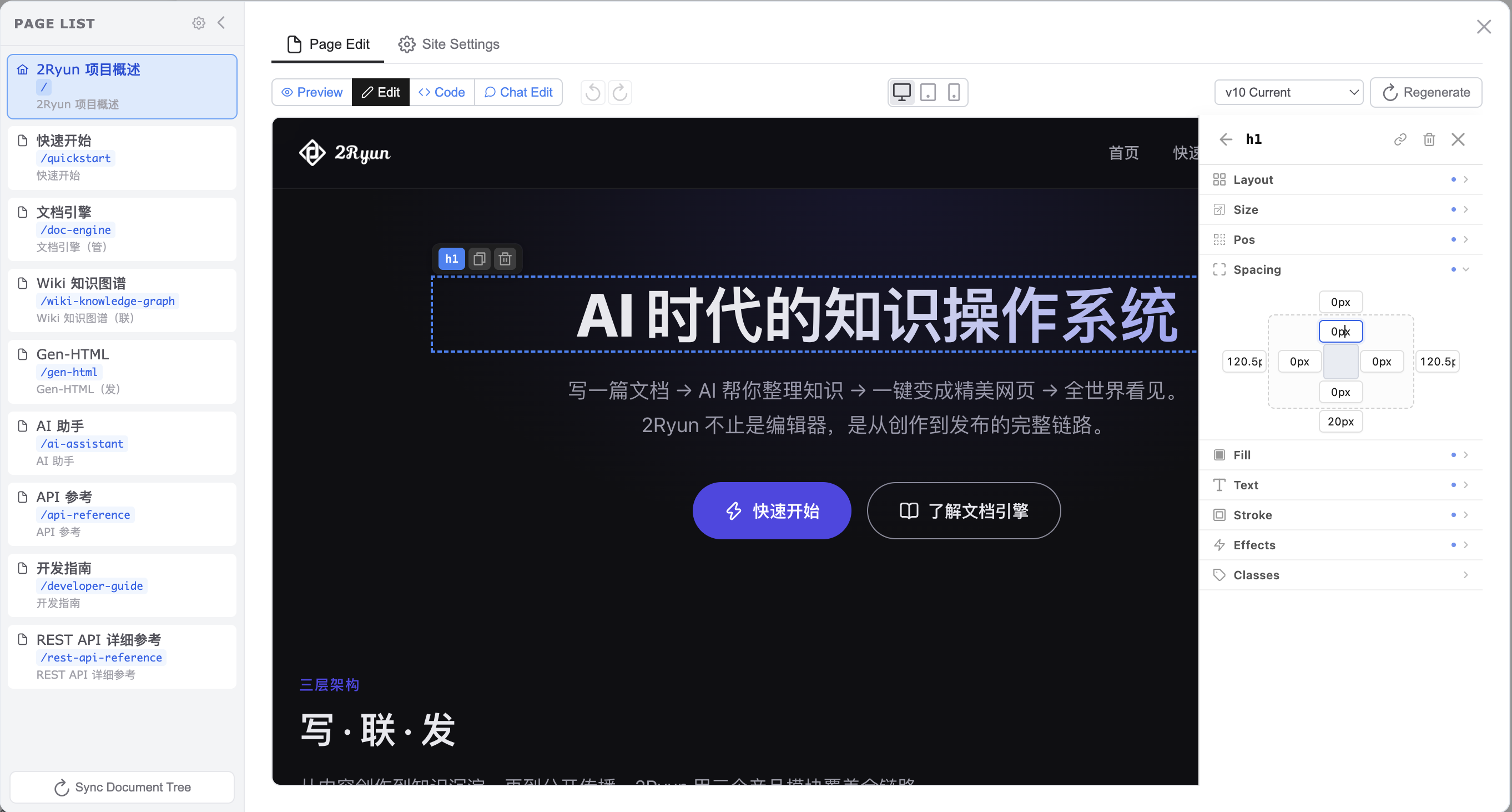Click the Classes tag icon
The image size is (1512, 812).
[x=1219, y=575]
